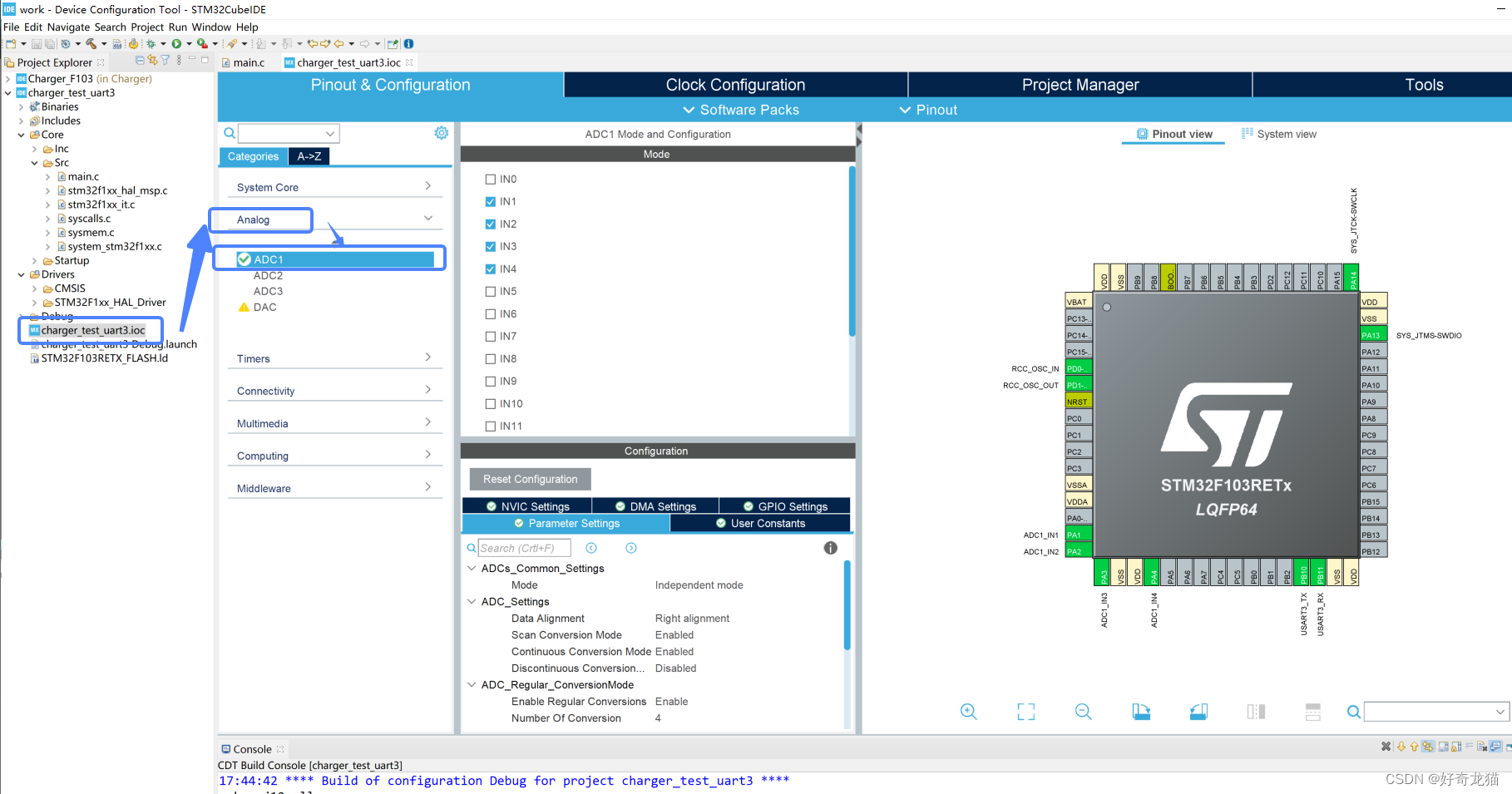Viewport: 1512px width, 794px height.
Task: Rotate the pinout chip counter-clockwise
Action: pyautogui.click(x=1198, y=712)
